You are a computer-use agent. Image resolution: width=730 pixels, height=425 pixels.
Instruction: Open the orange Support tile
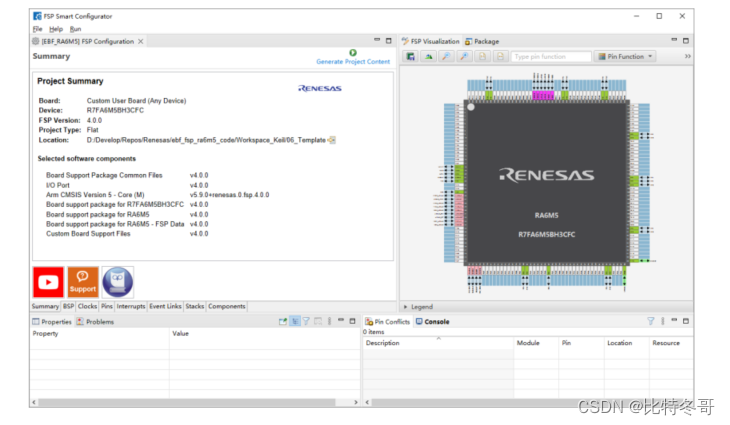point(83,282)
